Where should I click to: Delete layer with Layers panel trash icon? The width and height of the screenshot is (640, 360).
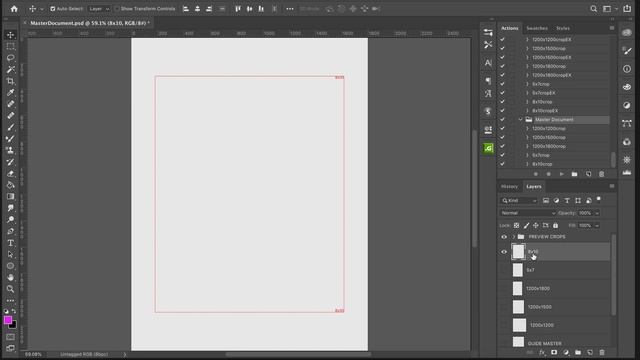point(602,352)
